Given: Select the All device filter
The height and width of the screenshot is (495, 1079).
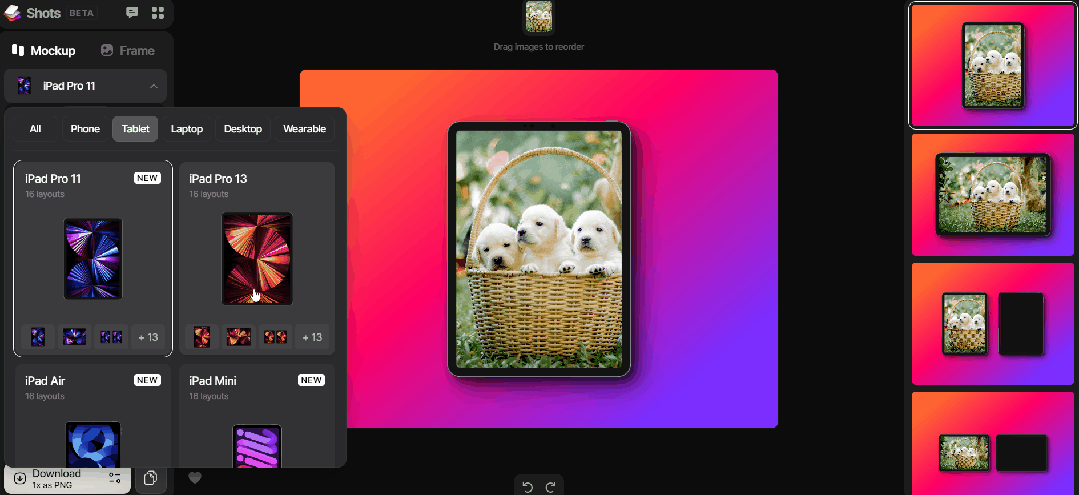Looking at the screenshot, I should point(35,129).
